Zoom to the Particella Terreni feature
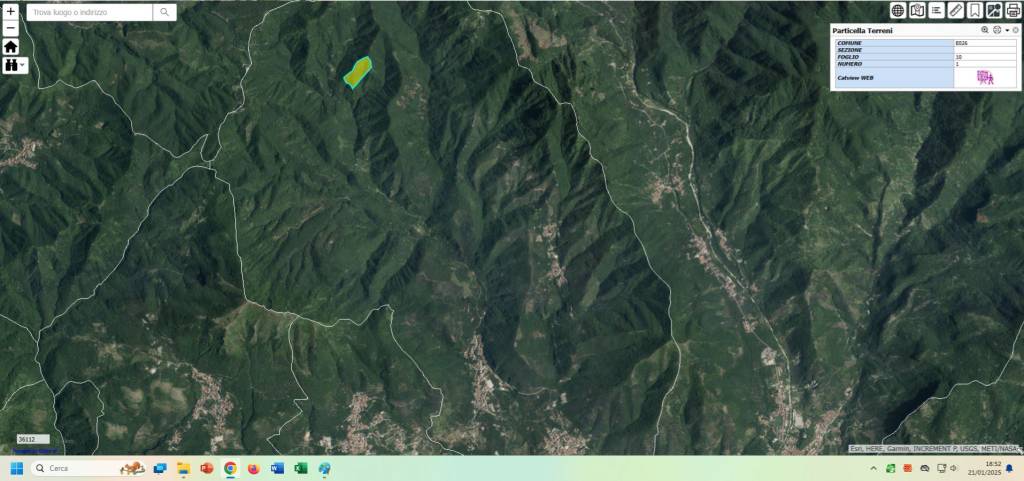 click(985, 30)
